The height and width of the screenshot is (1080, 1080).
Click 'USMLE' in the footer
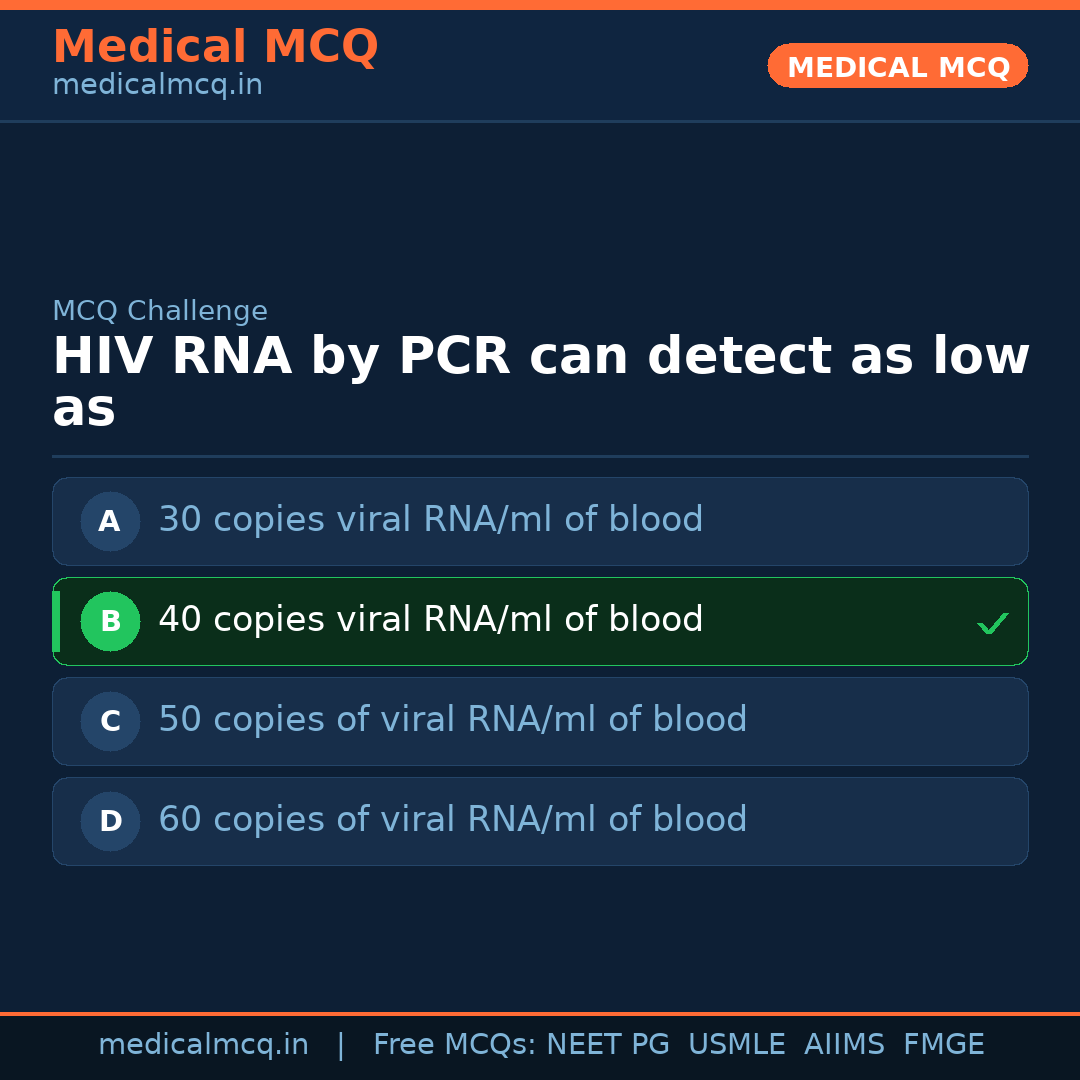tap(736, 1045)
